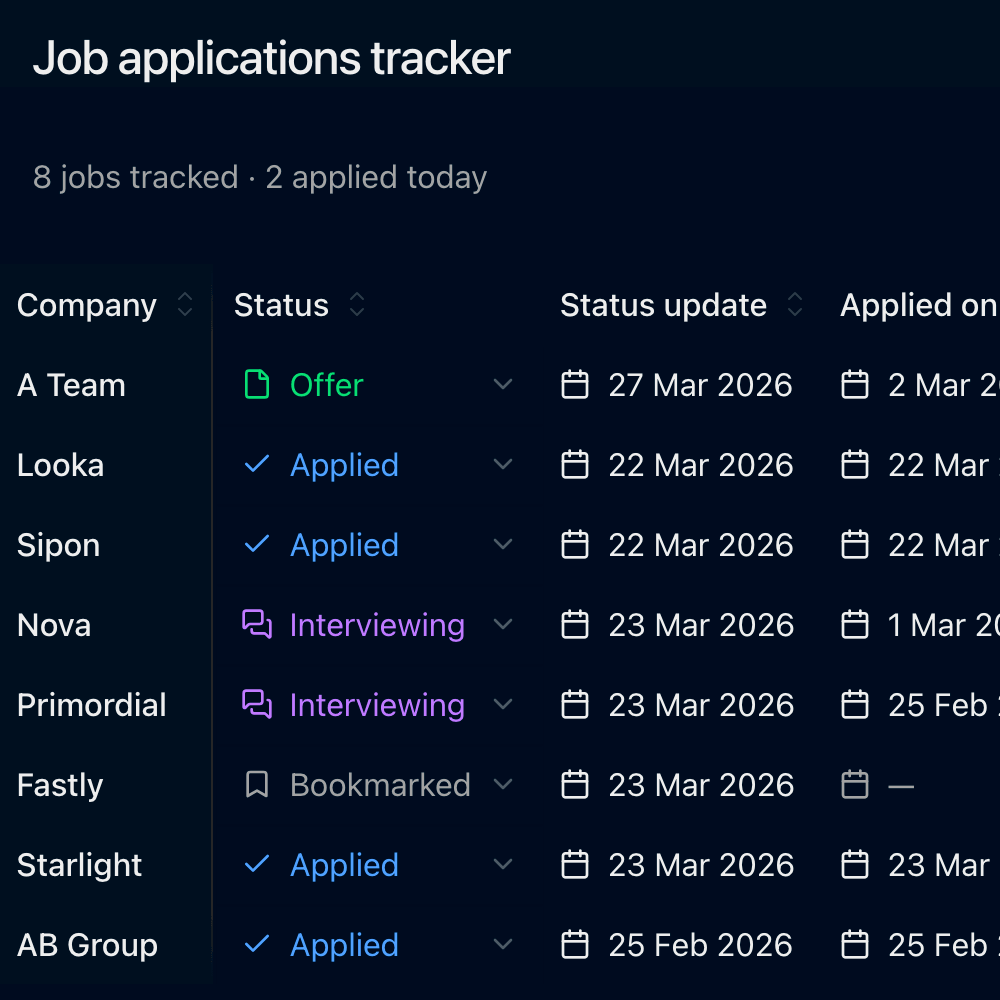The height and width of the screenshot is (1000, 1000).
Task: Click the bookmark icon for Fastly's status
Action: click(257, 784)
